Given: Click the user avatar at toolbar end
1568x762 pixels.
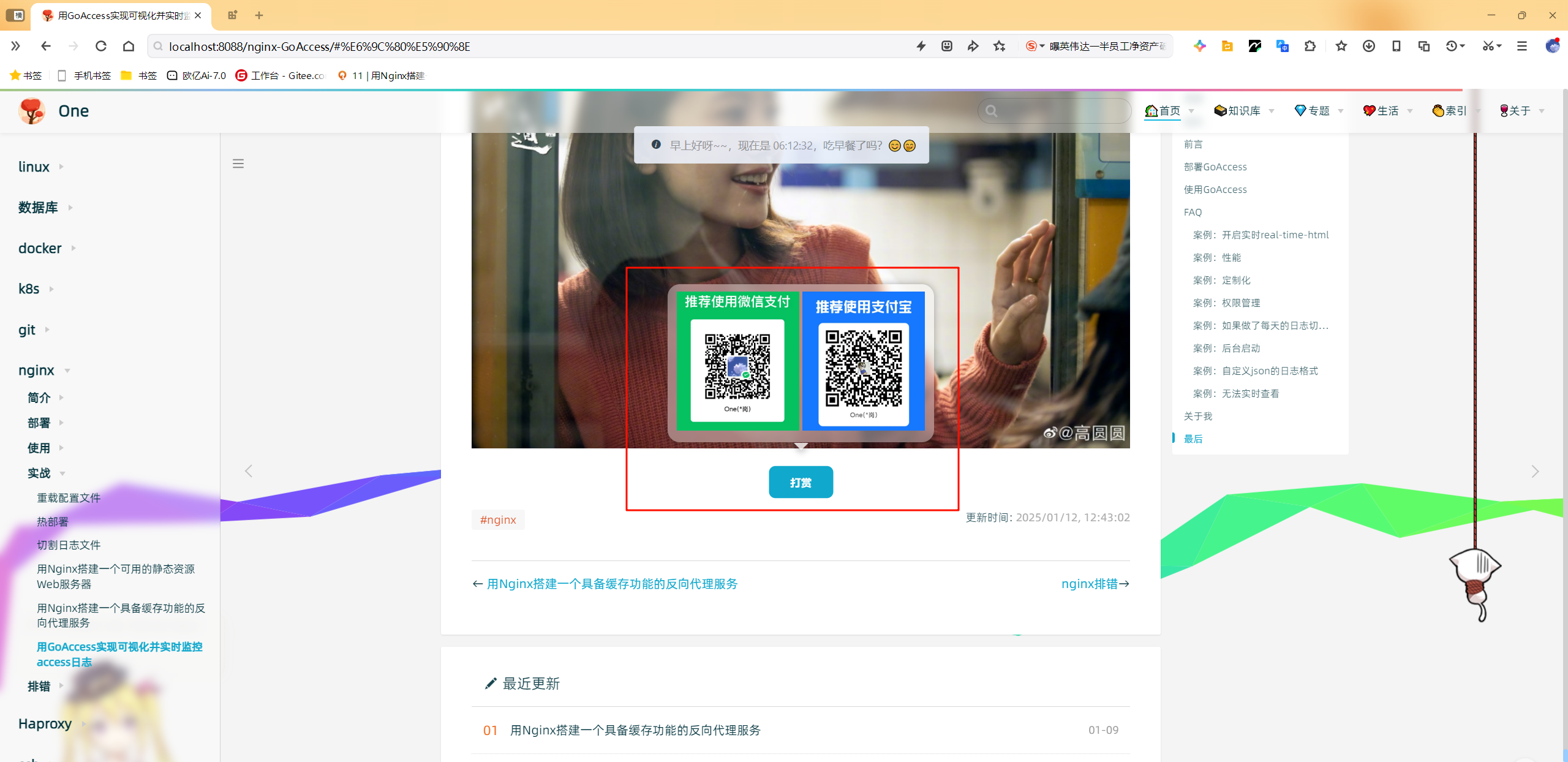Looking at the screenshot, I should pyautogui.click(x=1553, y=46).
